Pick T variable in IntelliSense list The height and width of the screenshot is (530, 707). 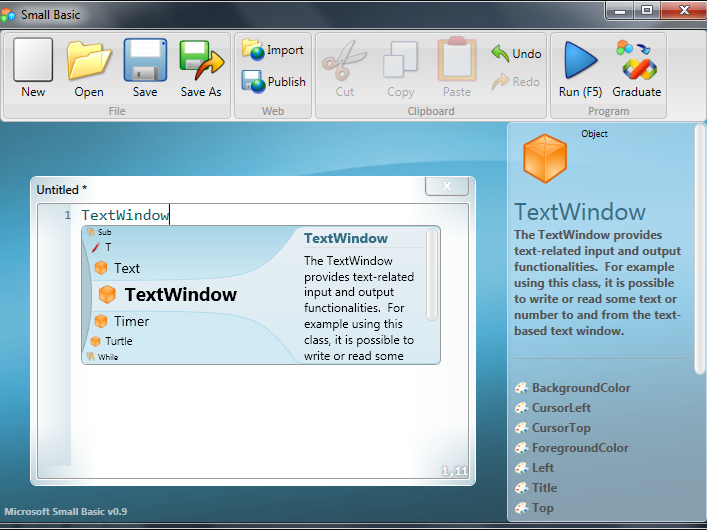click(101, 247)
